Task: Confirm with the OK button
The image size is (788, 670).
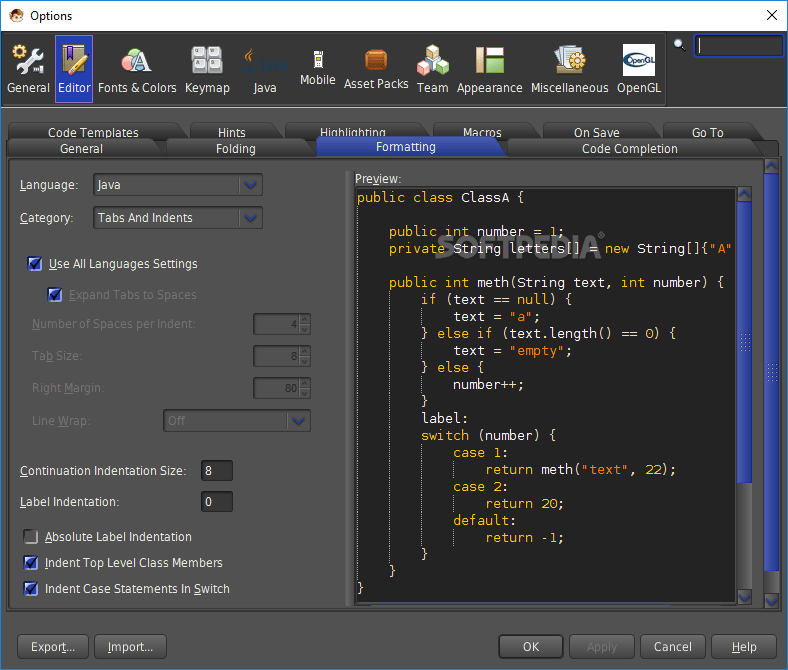Action: pos(531,646)
